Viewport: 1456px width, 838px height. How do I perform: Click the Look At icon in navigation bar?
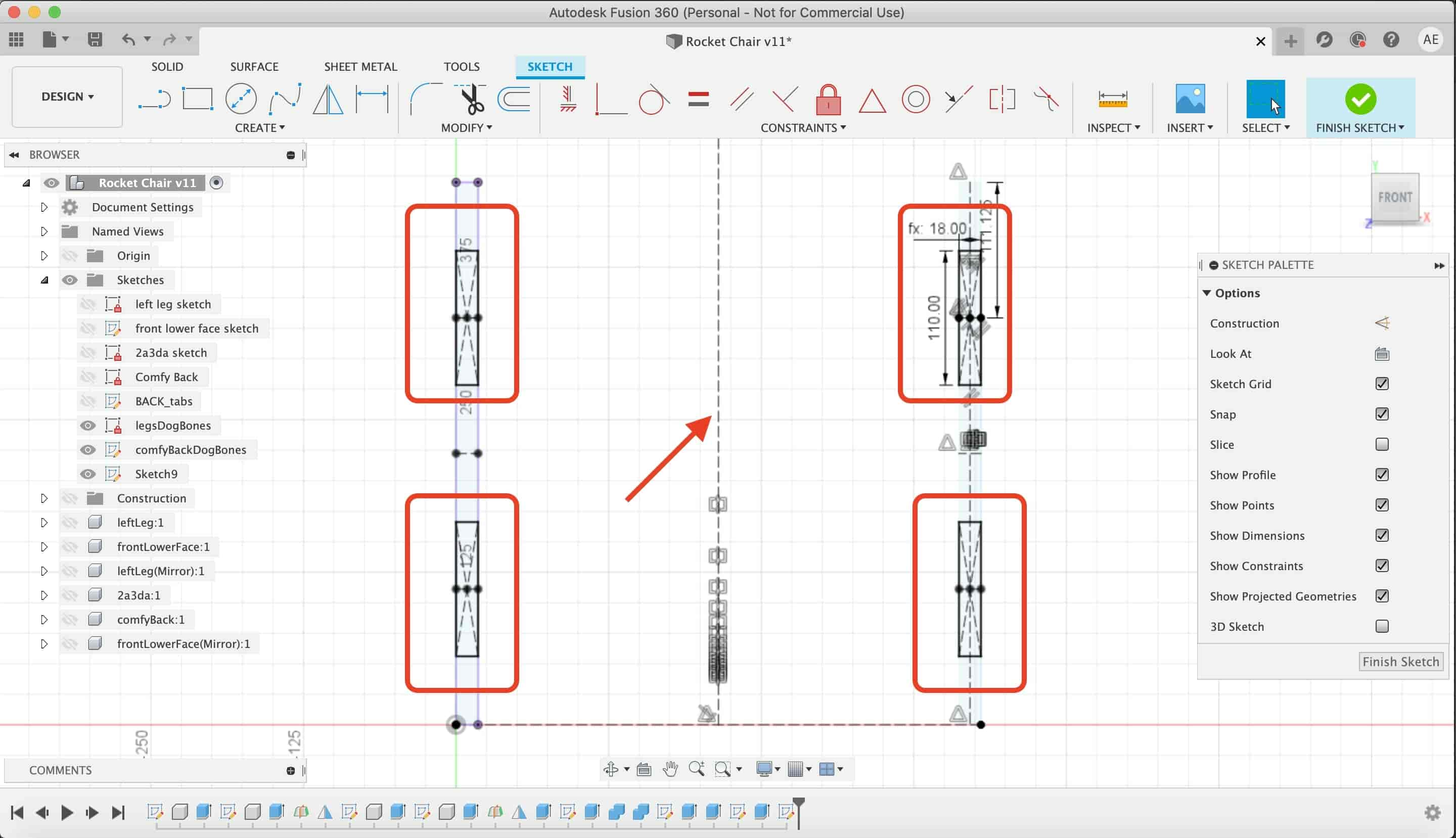[x=644, y=769]
